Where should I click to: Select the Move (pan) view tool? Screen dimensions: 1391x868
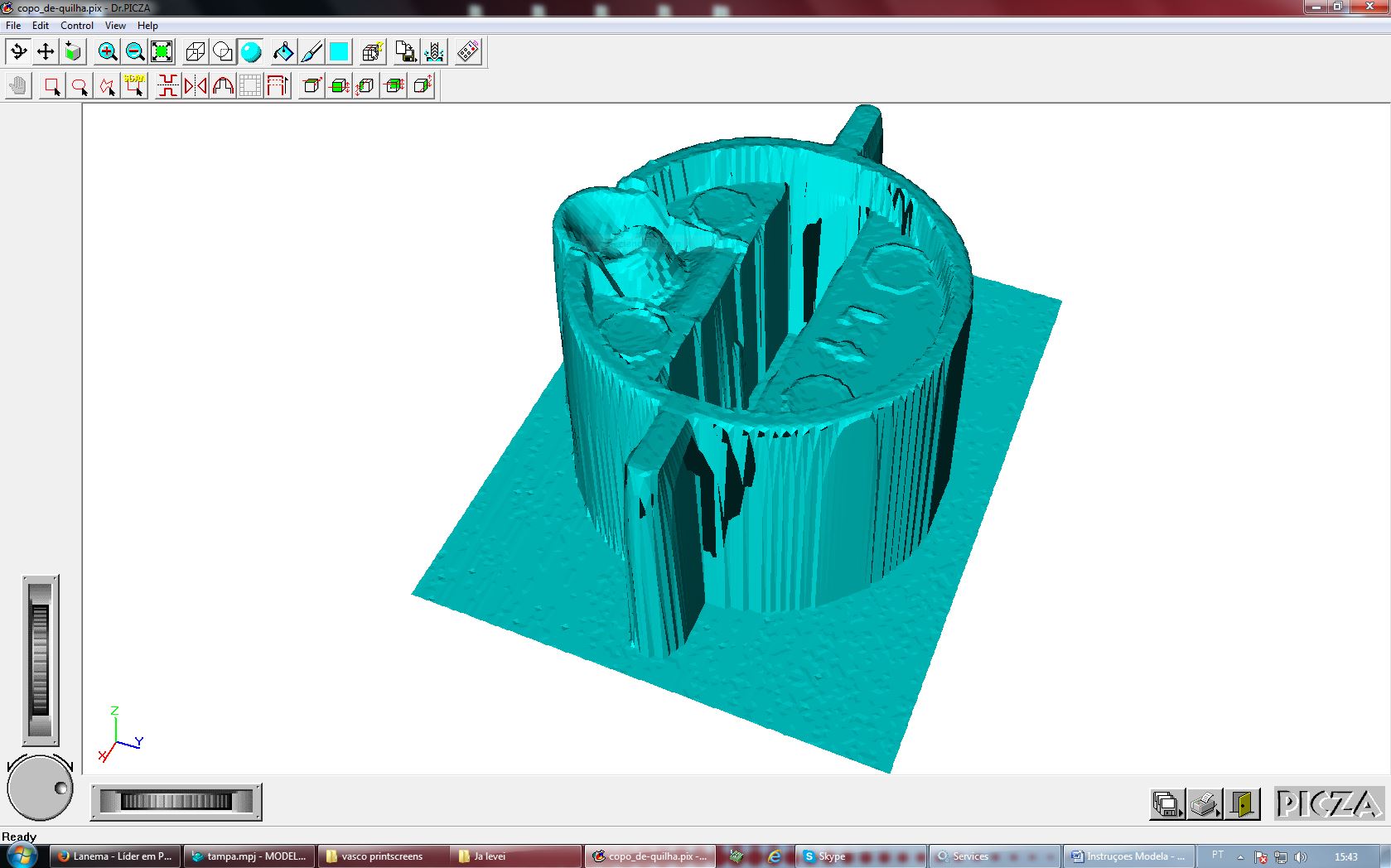pyautogui.click(x=46, y=52)
